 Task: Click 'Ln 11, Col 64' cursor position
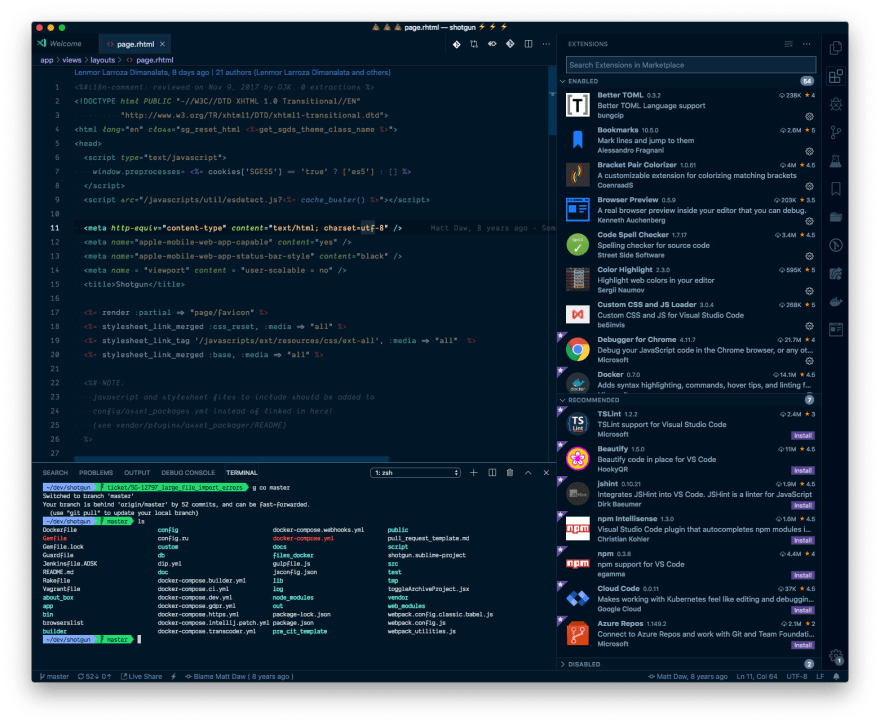[x=757, y=676]
